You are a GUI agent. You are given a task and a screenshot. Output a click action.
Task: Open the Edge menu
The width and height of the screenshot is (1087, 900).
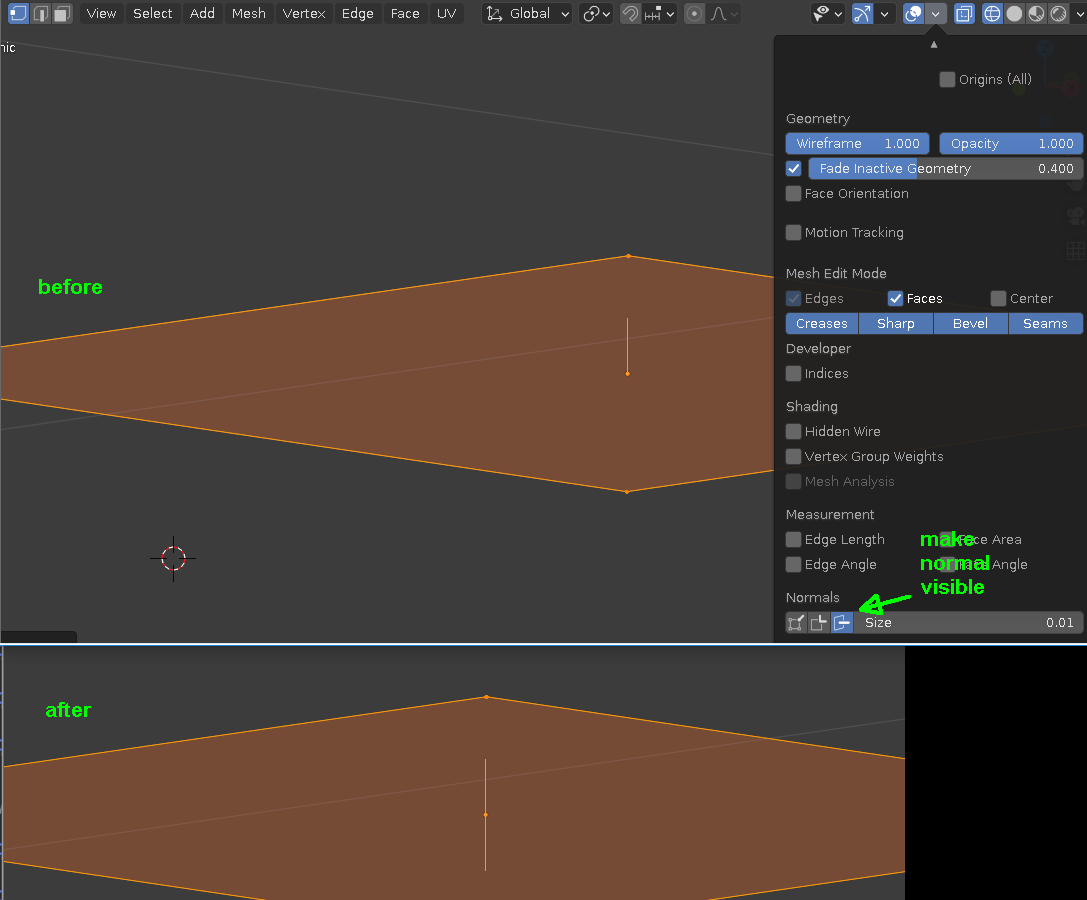[358, 13]
